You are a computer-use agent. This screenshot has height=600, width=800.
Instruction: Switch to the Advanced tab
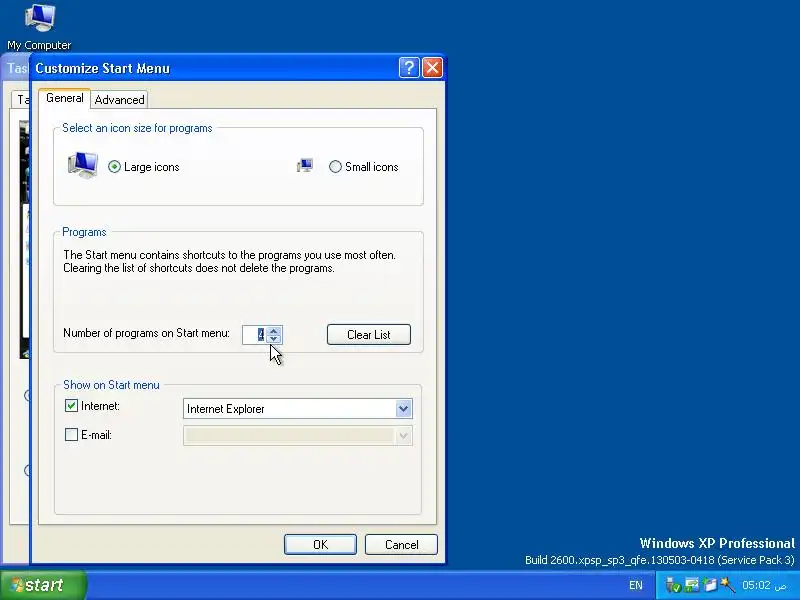(x=119, y=99)
